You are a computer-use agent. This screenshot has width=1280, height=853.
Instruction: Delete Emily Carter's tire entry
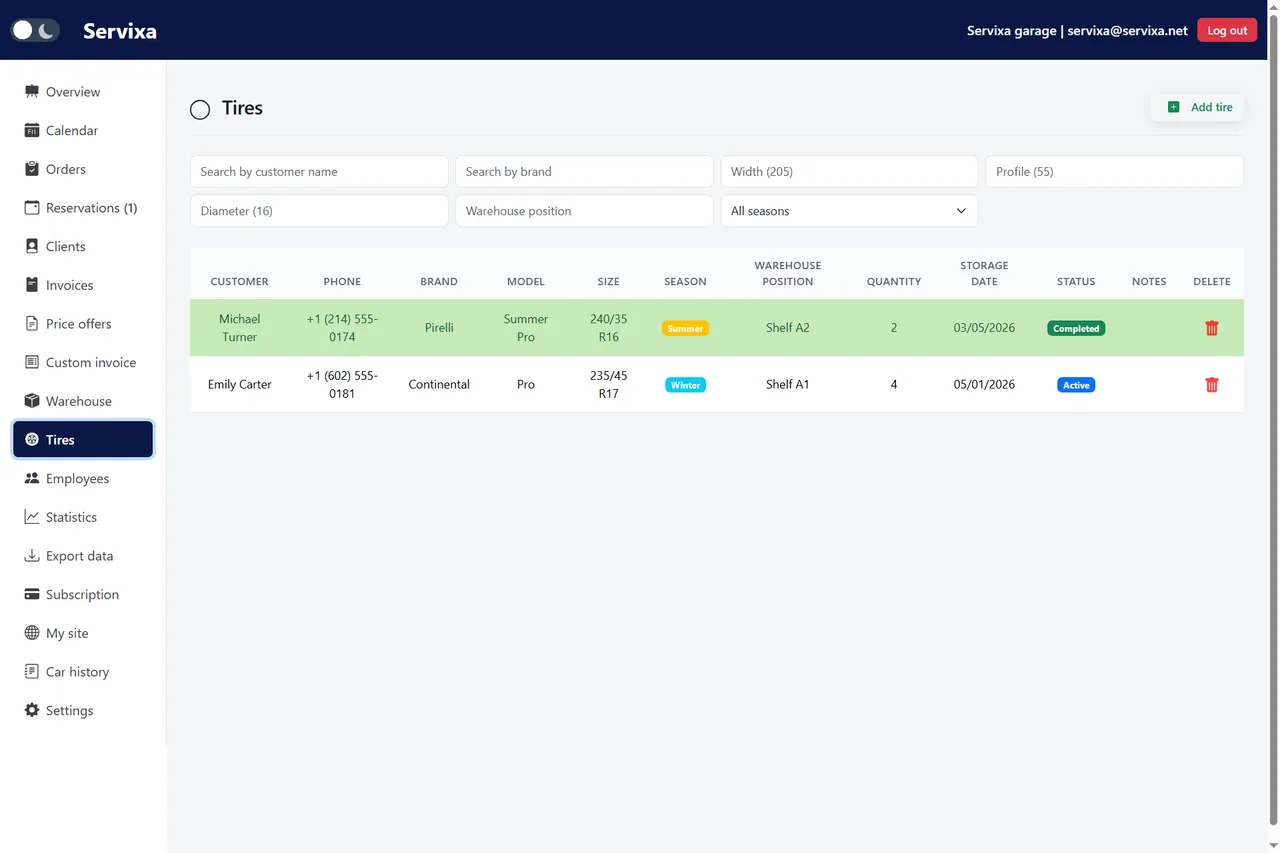(x=1212, y=385)
